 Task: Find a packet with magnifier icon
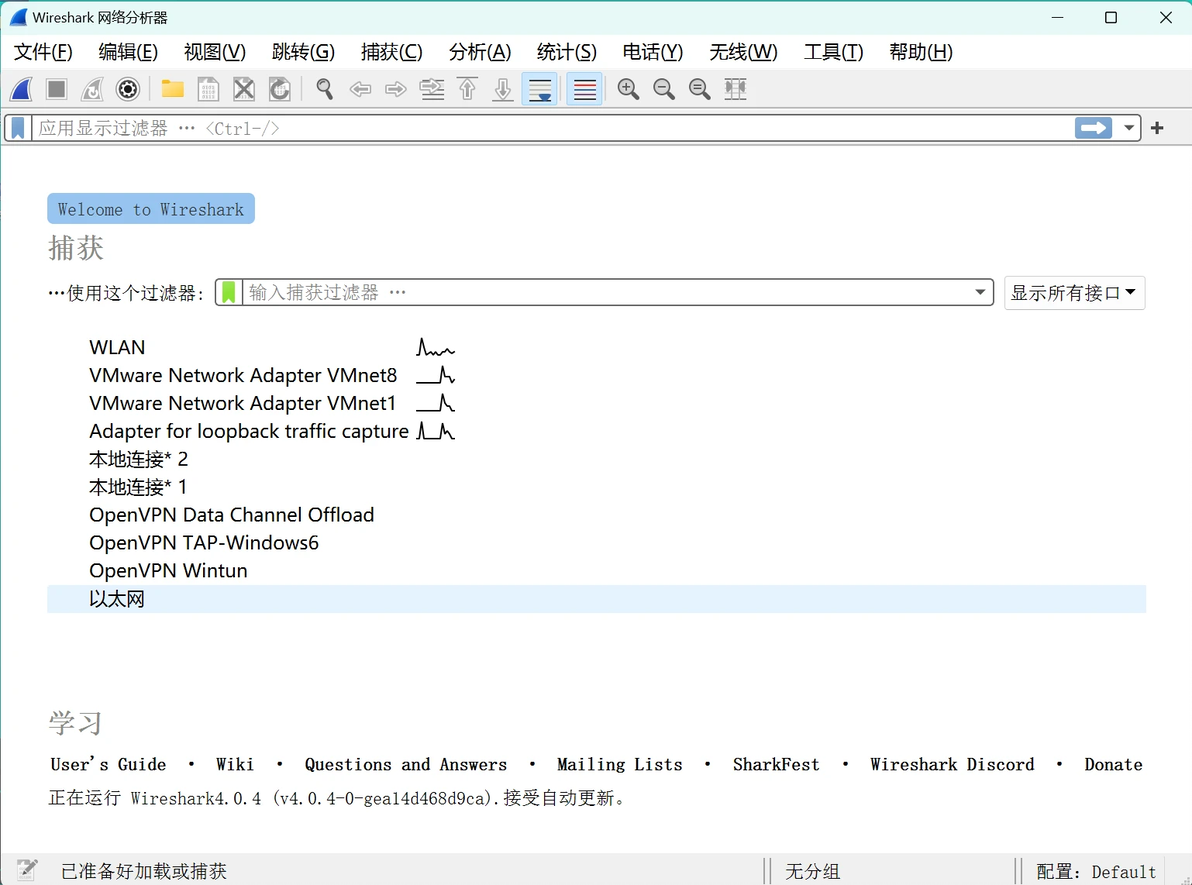(x=325, y=89)
